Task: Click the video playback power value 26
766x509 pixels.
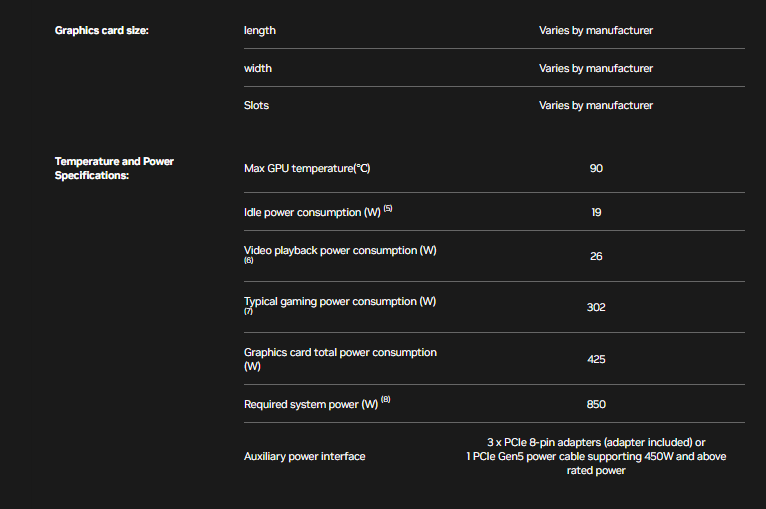Action: tap(596, 256)
